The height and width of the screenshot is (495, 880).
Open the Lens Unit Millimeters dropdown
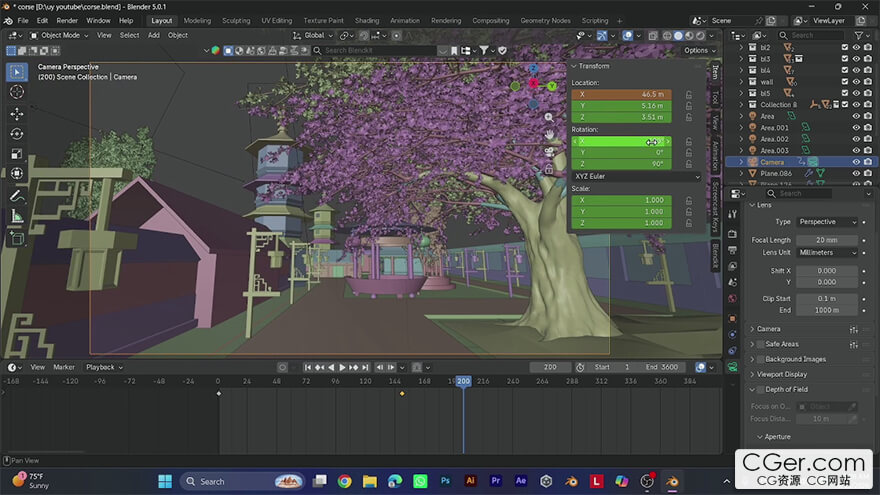click(827, 253)
